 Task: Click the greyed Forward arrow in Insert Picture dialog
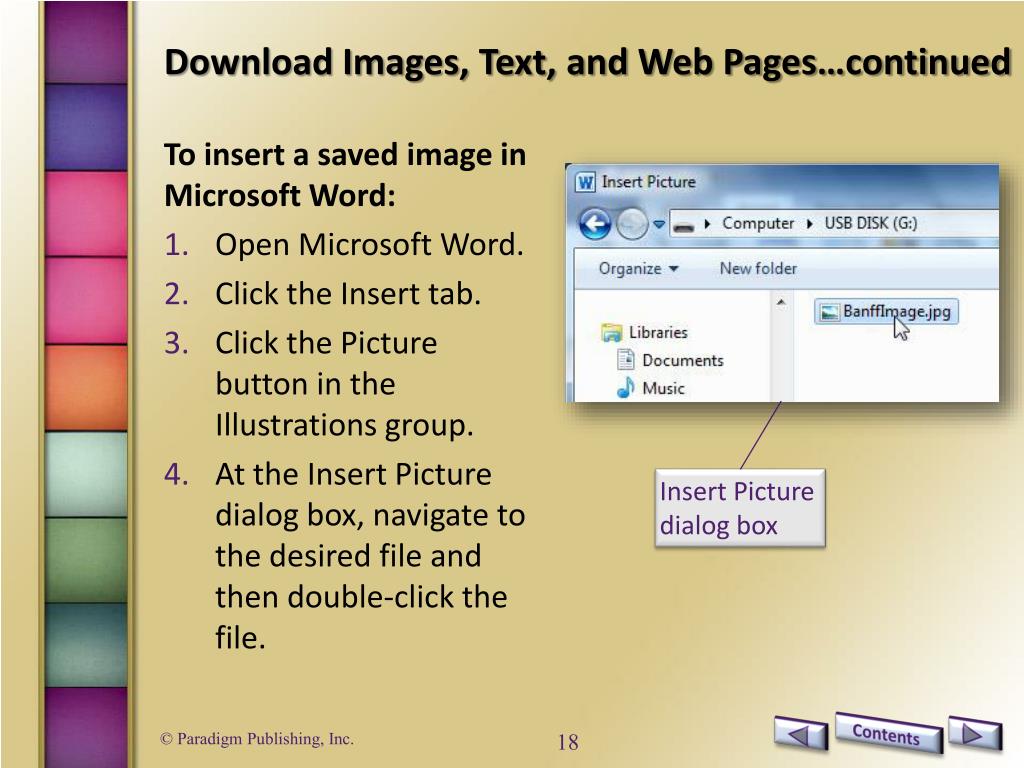632,224
